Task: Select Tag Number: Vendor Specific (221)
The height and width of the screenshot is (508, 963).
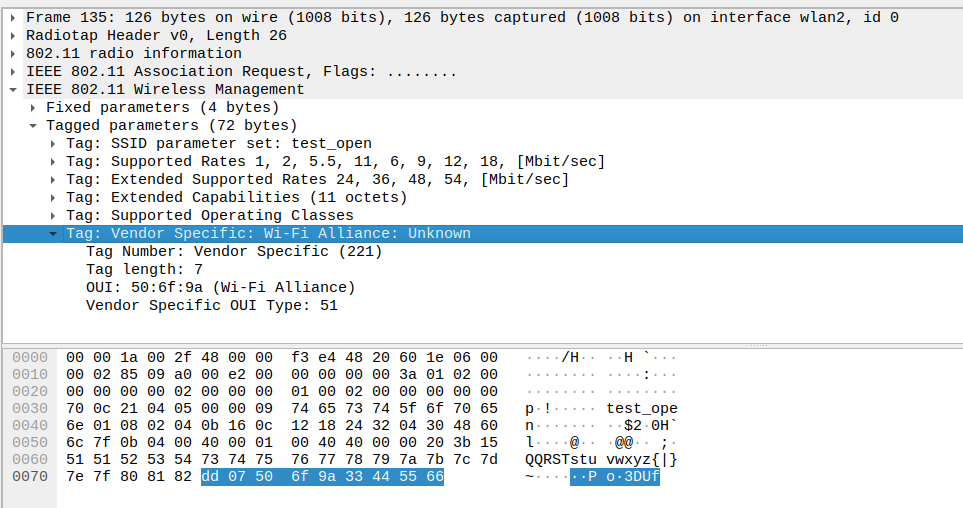Action: tap(234, 251)
